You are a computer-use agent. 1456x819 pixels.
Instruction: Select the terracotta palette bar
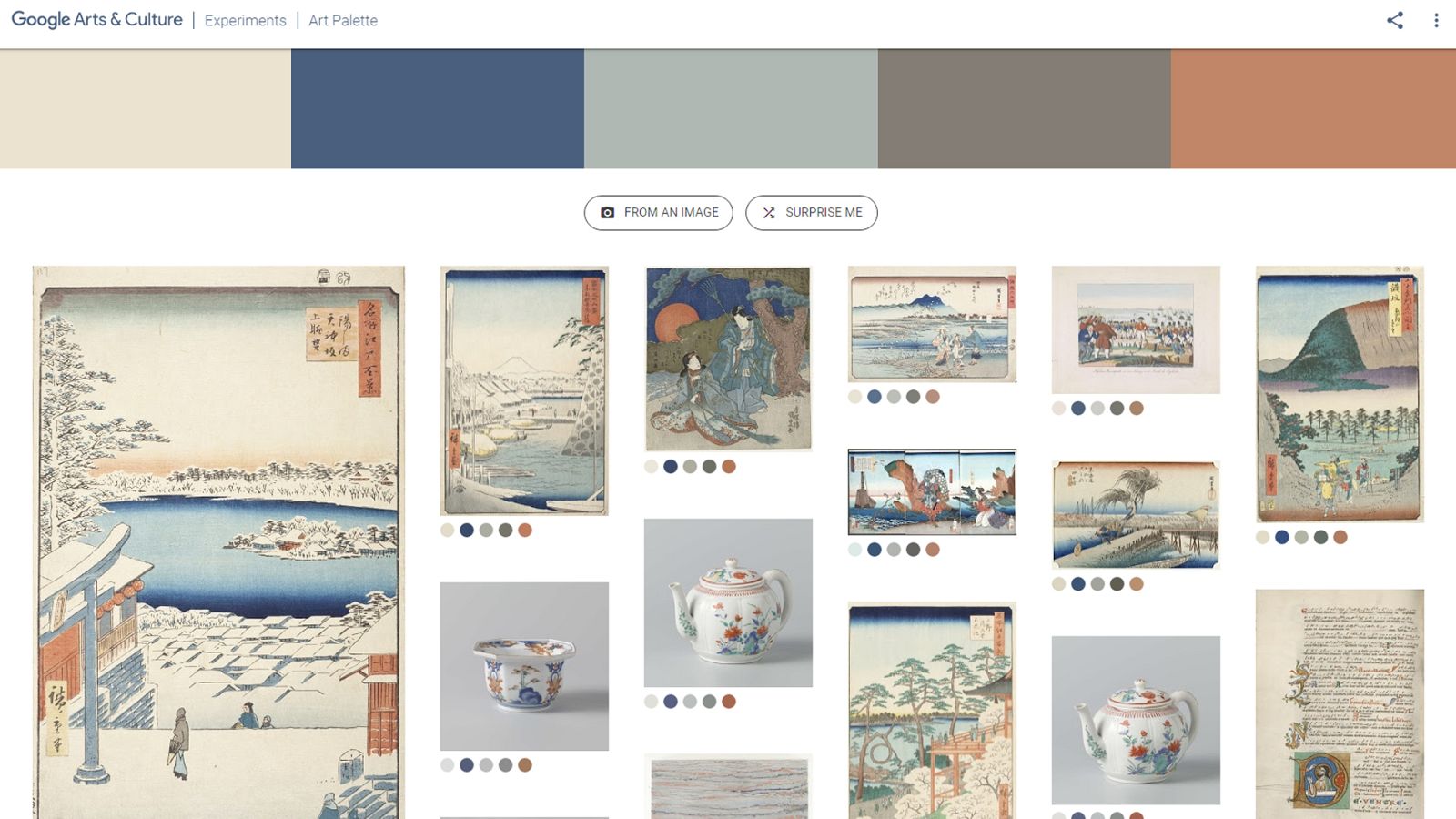point(1310,109)
